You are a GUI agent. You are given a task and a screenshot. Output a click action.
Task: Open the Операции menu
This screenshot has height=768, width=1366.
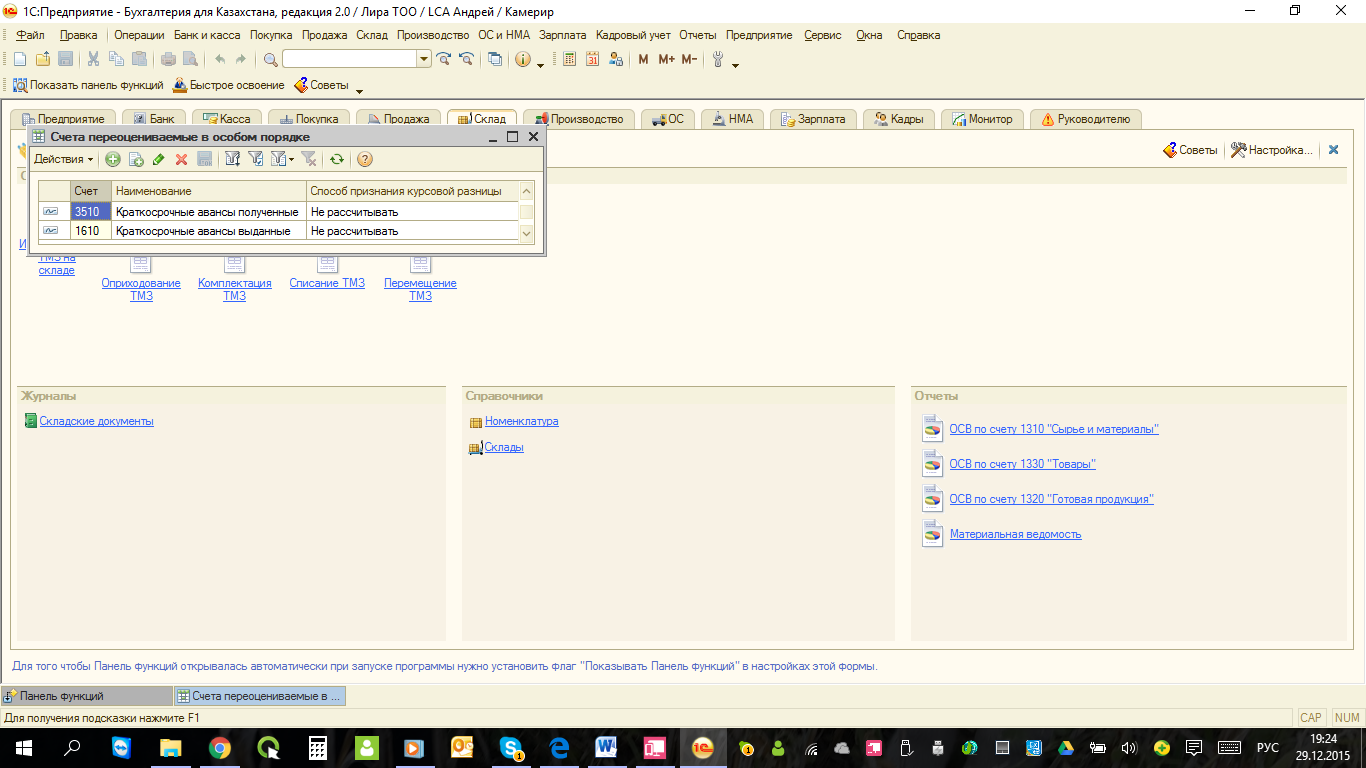point(139,35)
